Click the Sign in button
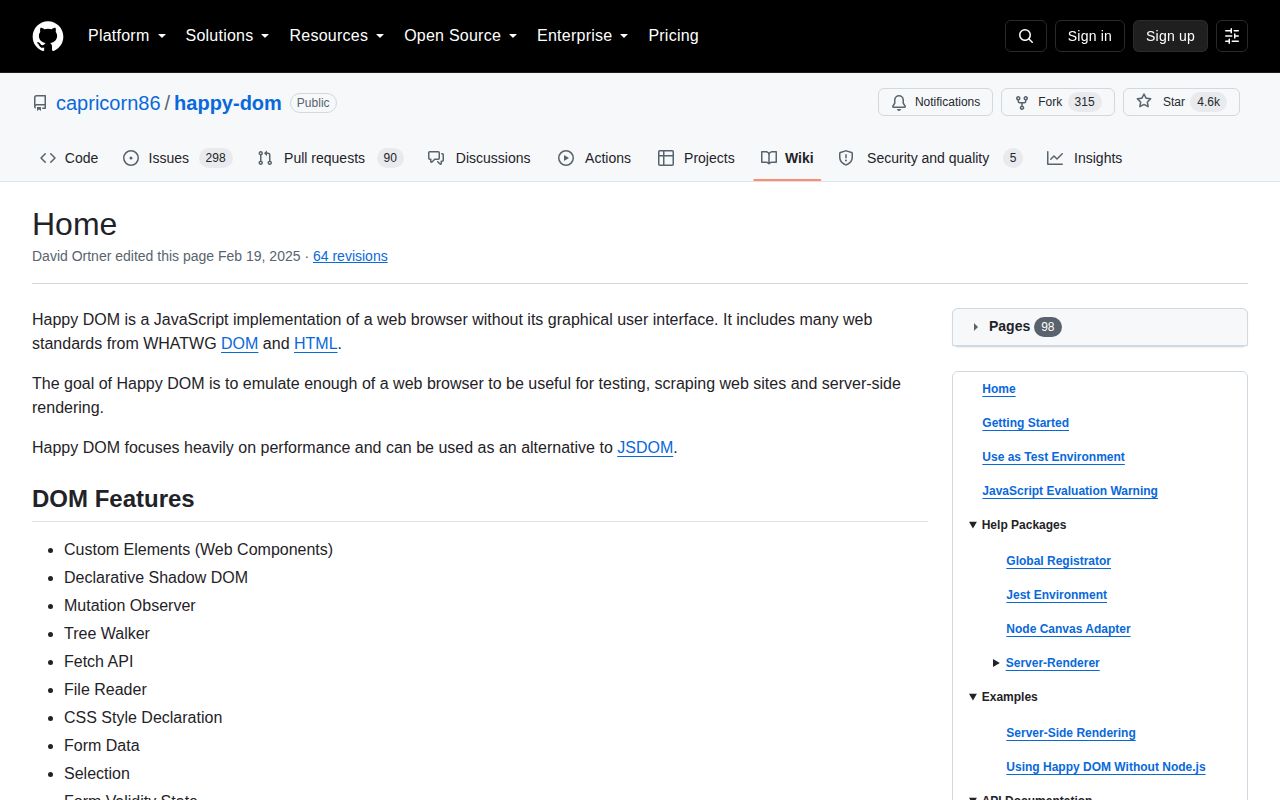The height and width of the screenshot is (800, 1280). pos(1089,36)
